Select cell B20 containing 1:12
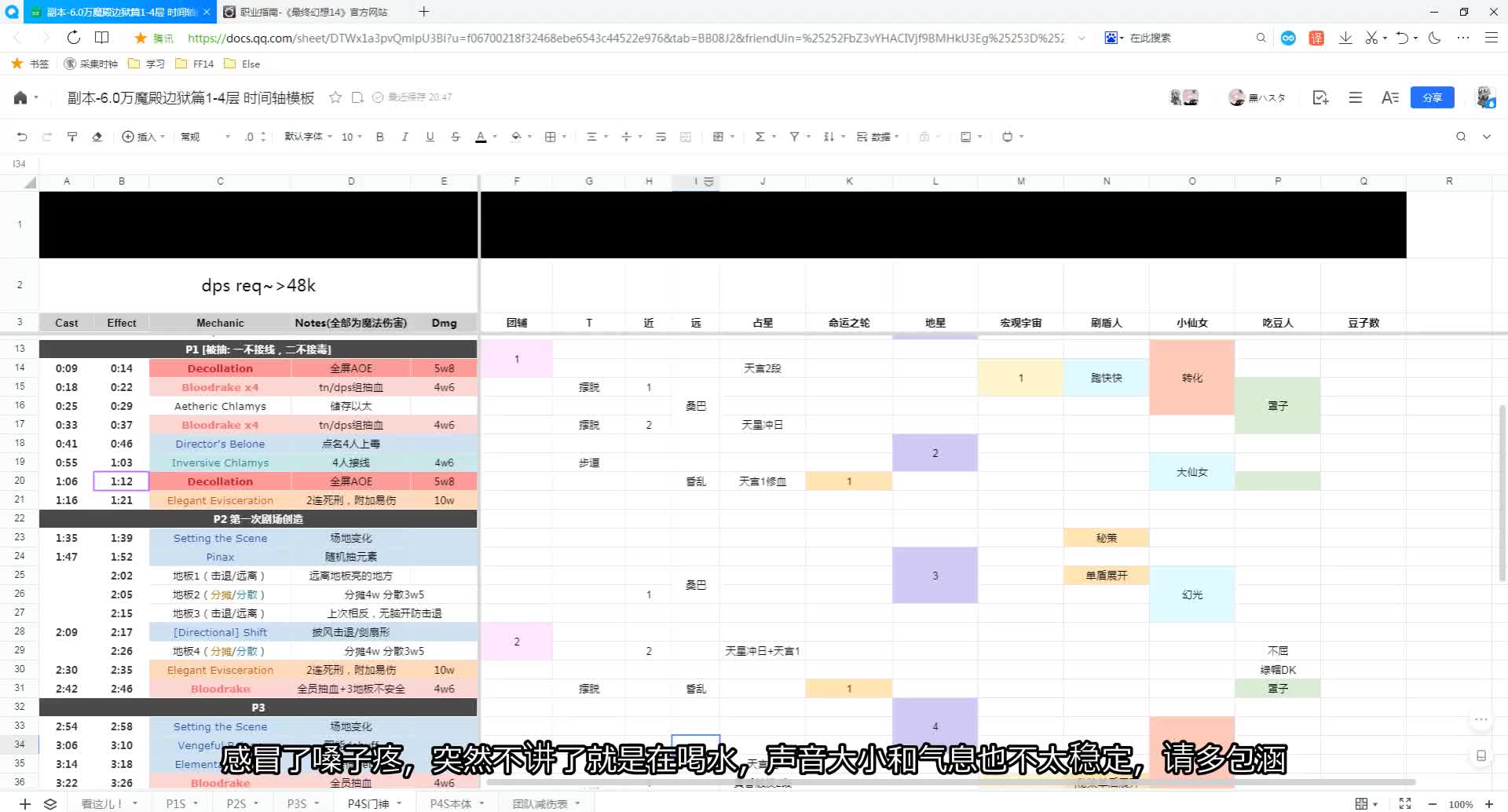 [122, 481]
